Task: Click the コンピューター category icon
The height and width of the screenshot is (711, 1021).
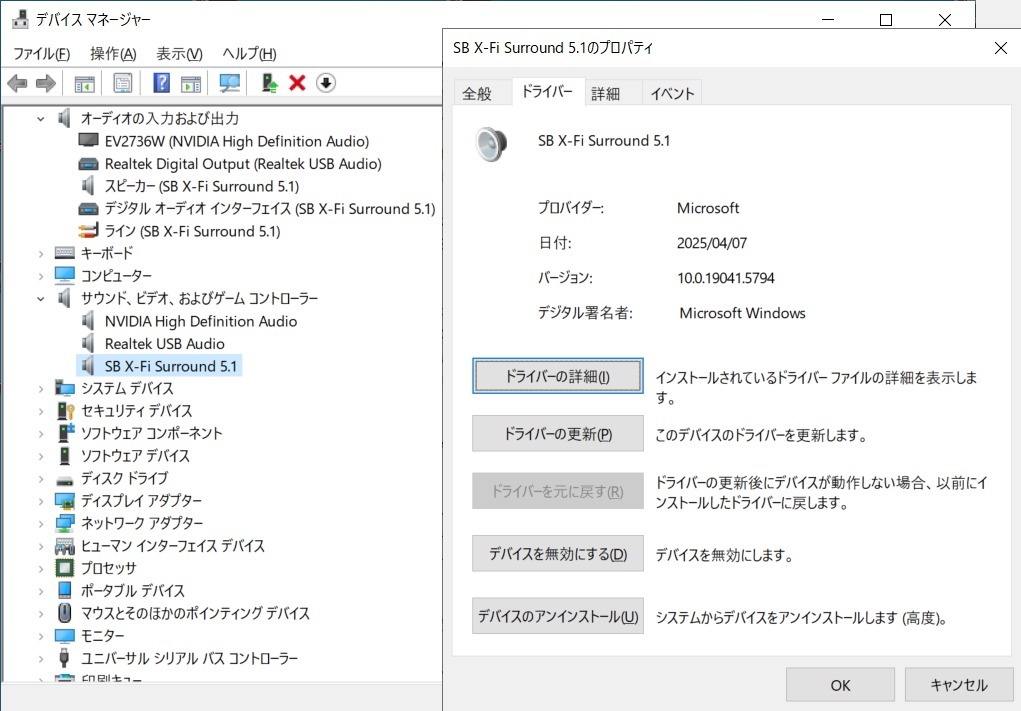Action: click(64, 275)
